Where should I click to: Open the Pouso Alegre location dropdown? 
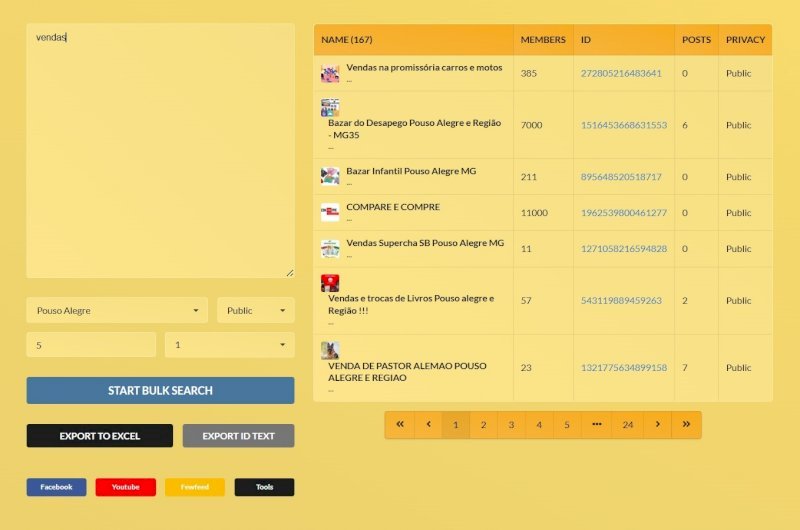(117, 310)
